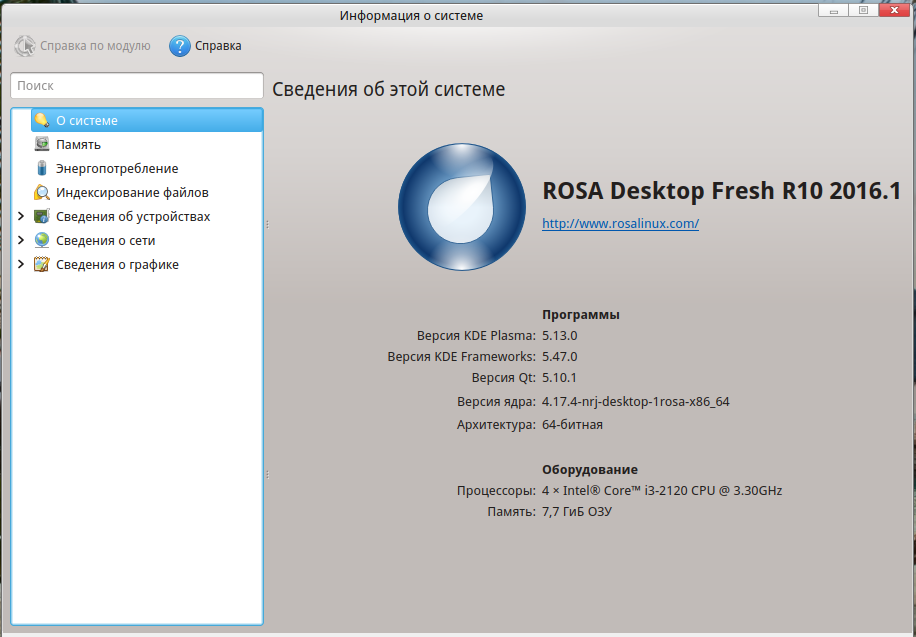Click the Сведения о сети globe icon
Viewport: 916px width, 637px height.
click(41, 240)
